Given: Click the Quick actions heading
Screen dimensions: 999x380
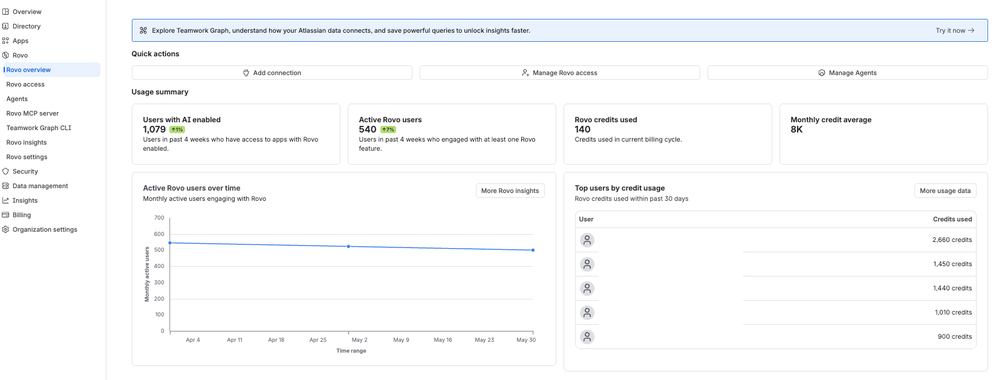Looking at the screenshot, I should click(155, 54).
